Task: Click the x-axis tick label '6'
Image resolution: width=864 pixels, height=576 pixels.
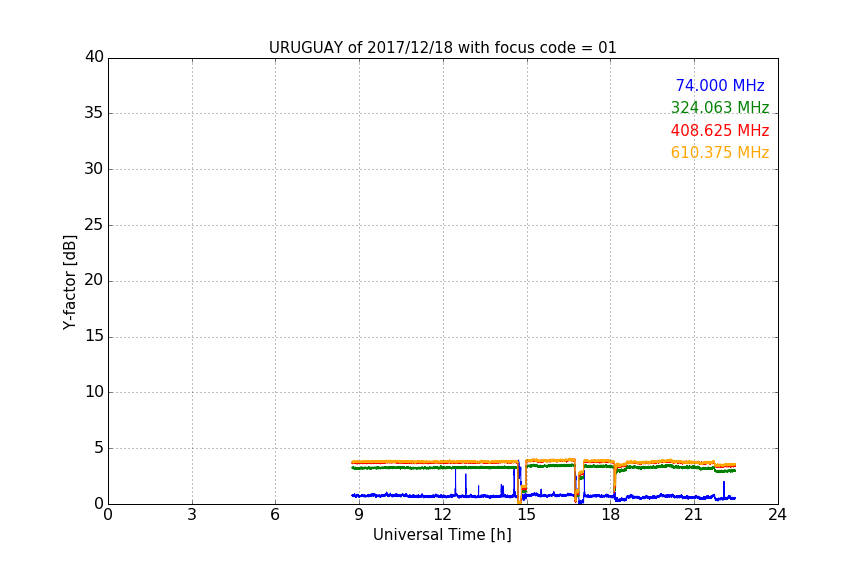Action: point(276,515)
